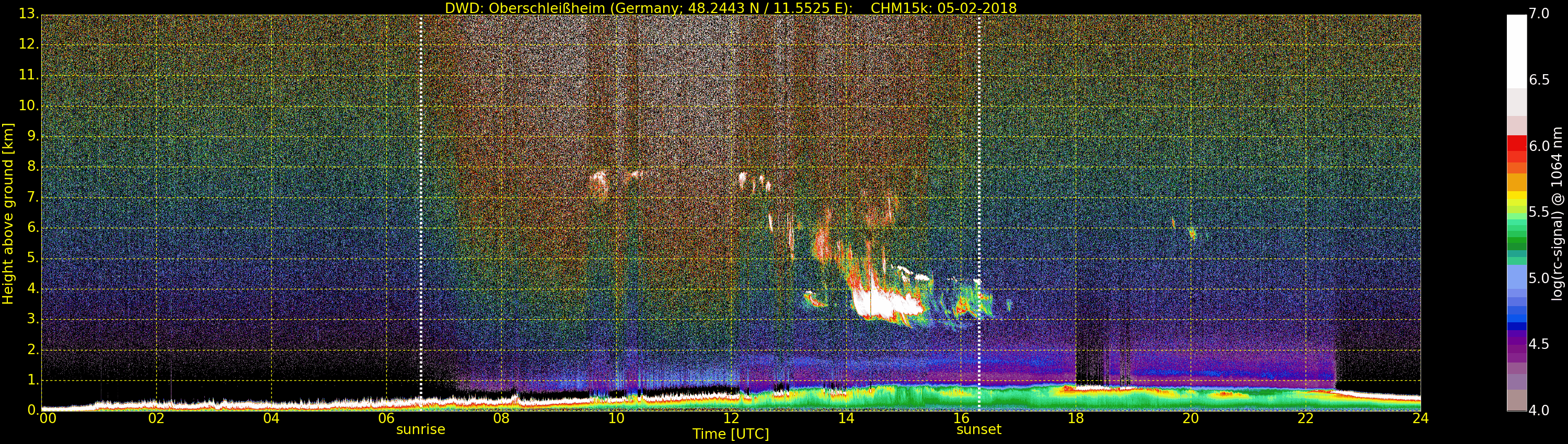Click the white dotted sunset line in the plot
This screenshot has width=1568, height=444.
(979, 182)
